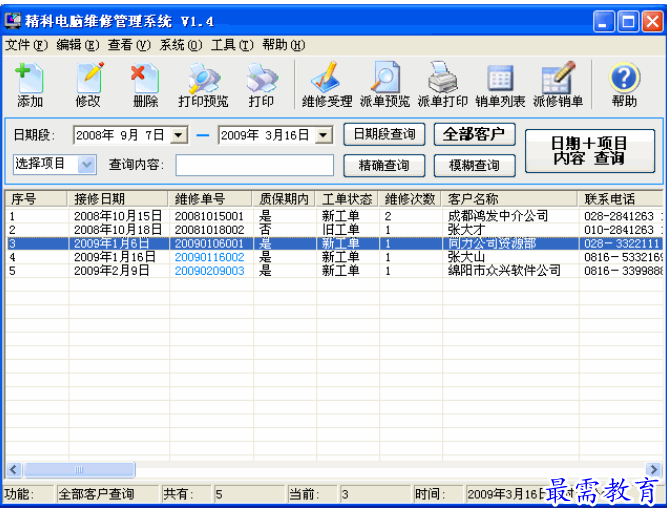The image size is (667, 522).
Task: Sort by 接修日期 column header
Action: tap(118, 199)
